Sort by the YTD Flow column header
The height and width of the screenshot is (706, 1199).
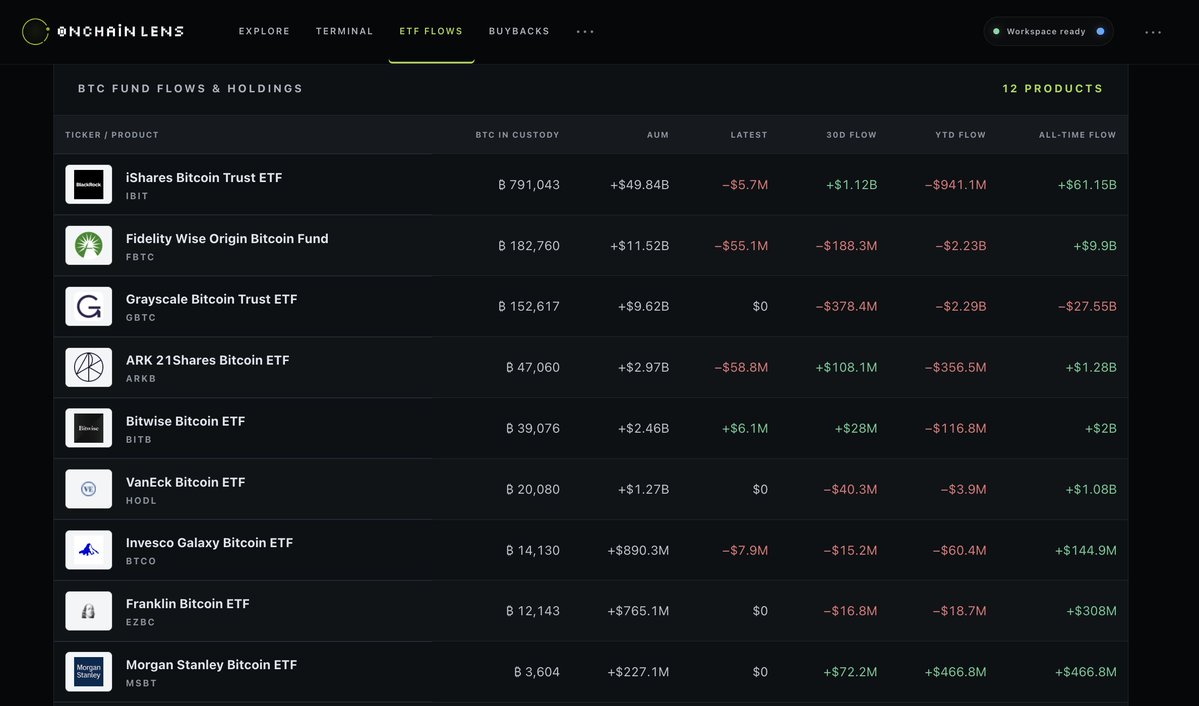(960, 135)
